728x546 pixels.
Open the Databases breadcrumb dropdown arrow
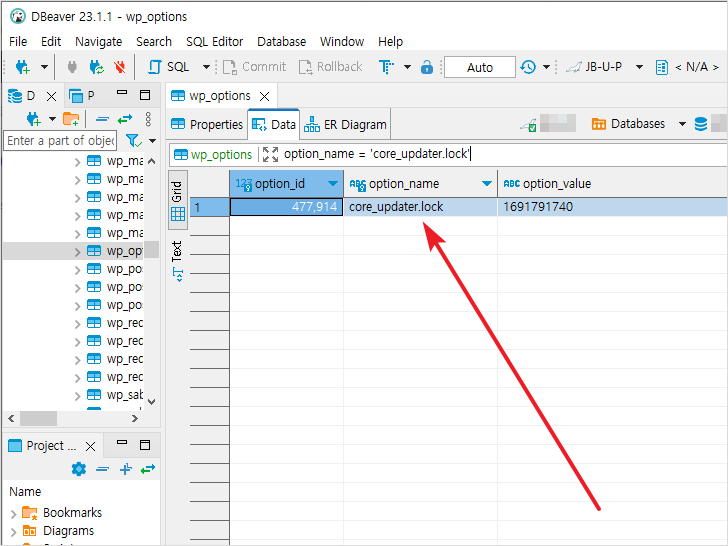pyautogui.click(x=682, y=124)
